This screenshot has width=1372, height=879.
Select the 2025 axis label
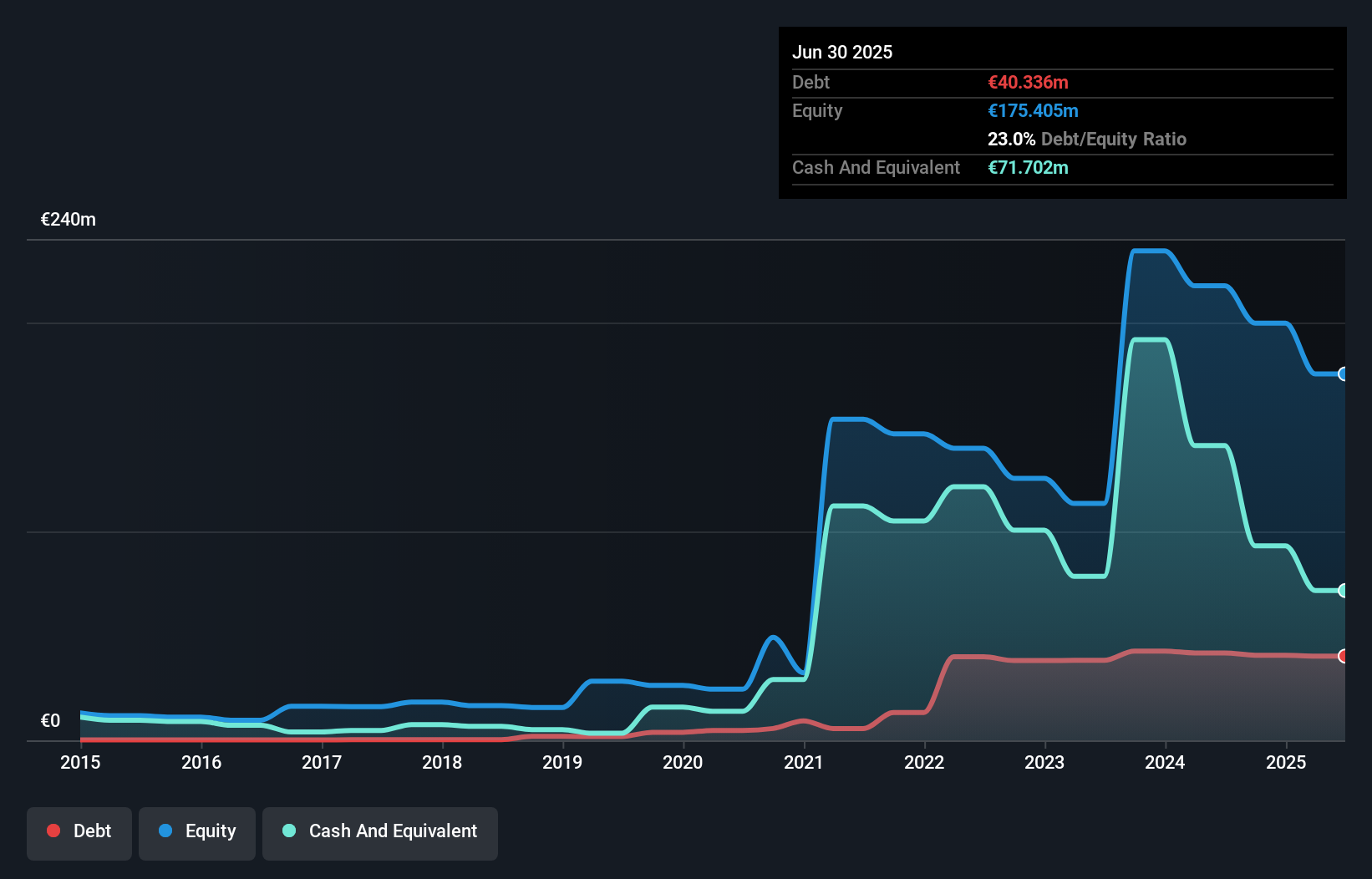coord(1287,762)
